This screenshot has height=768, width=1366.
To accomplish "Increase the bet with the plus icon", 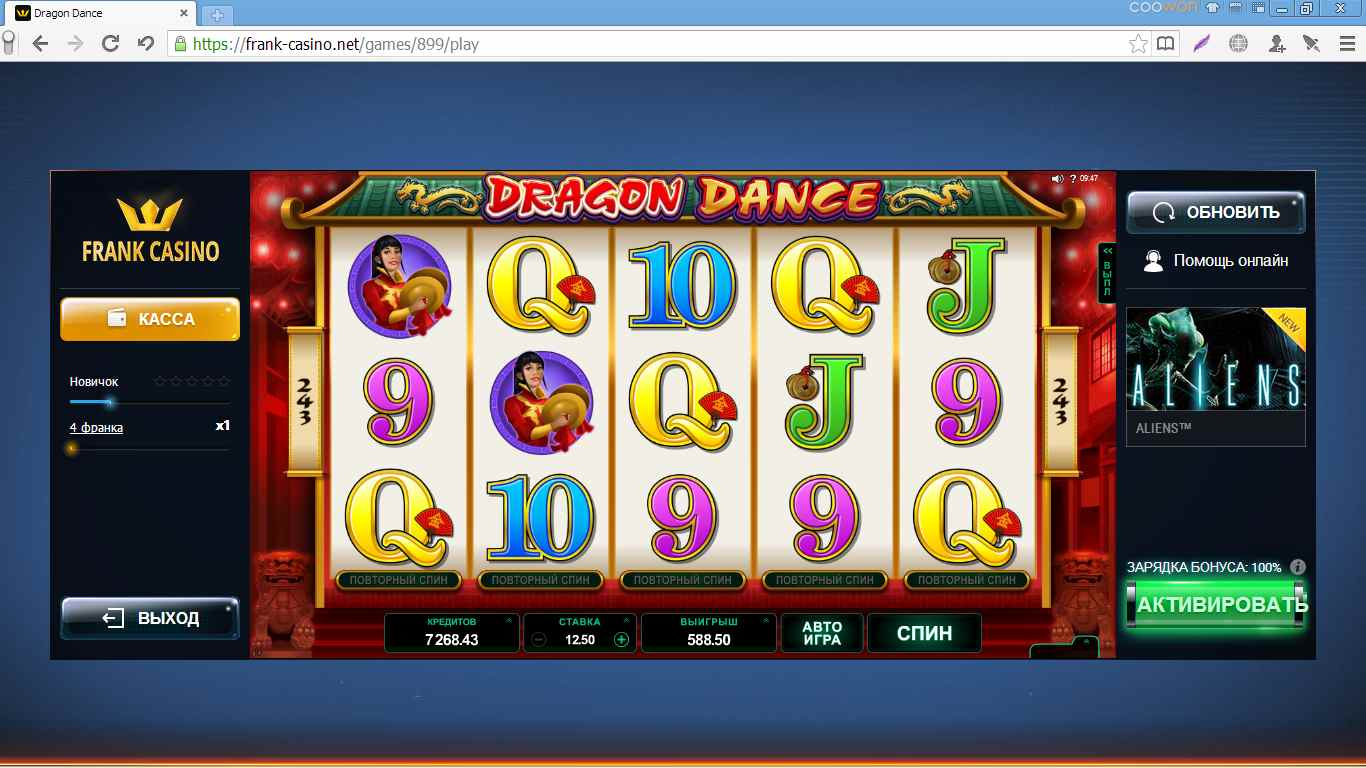I will pos(621,640).
